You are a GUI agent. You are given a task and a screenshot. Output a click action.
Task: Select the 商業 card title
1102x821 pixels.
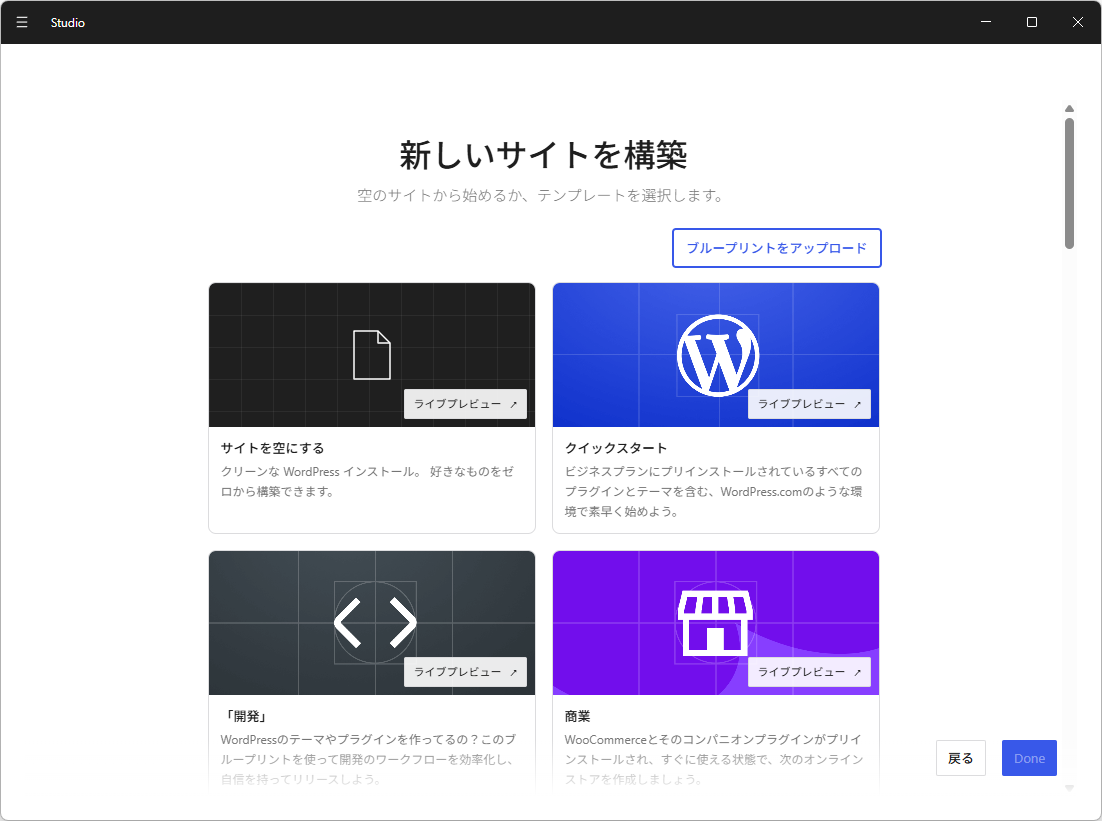click(x=578, y=716)
